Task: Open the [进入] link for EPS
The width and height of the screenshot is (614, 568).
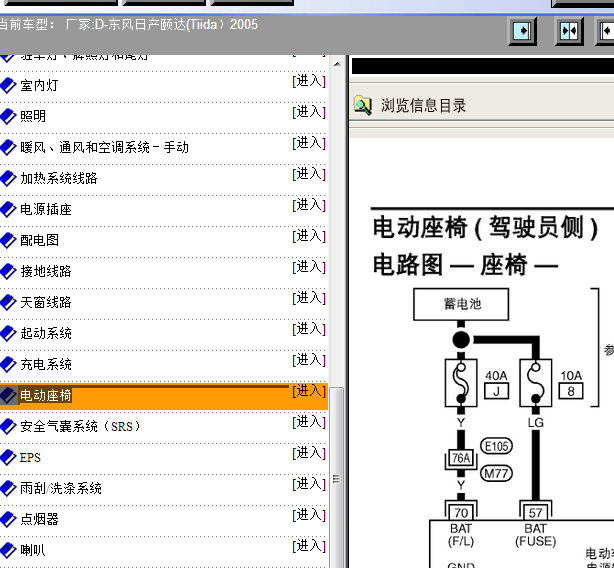Action: click(309, 453)
